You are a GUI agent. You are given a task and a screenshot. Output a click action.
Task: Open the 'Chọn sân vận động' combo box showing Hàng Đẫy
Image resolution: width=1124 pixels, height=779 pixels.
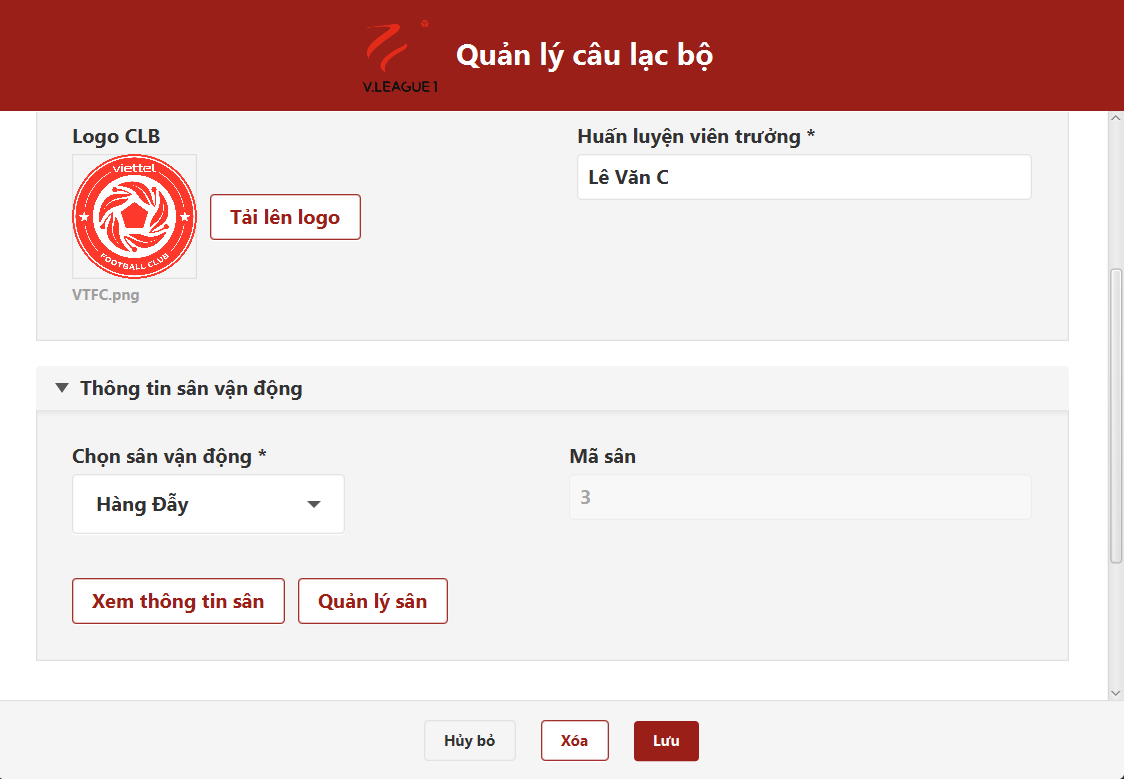point(208,504)
